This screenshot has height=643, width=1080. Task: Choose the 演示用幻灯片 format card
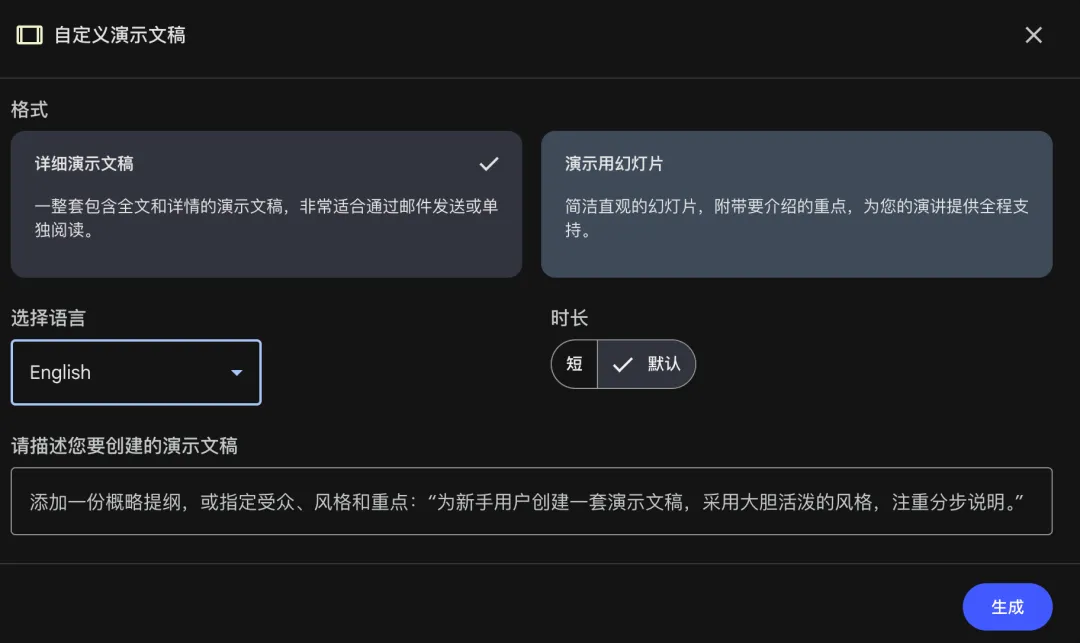pyautogui.click(x=796, y=204)
